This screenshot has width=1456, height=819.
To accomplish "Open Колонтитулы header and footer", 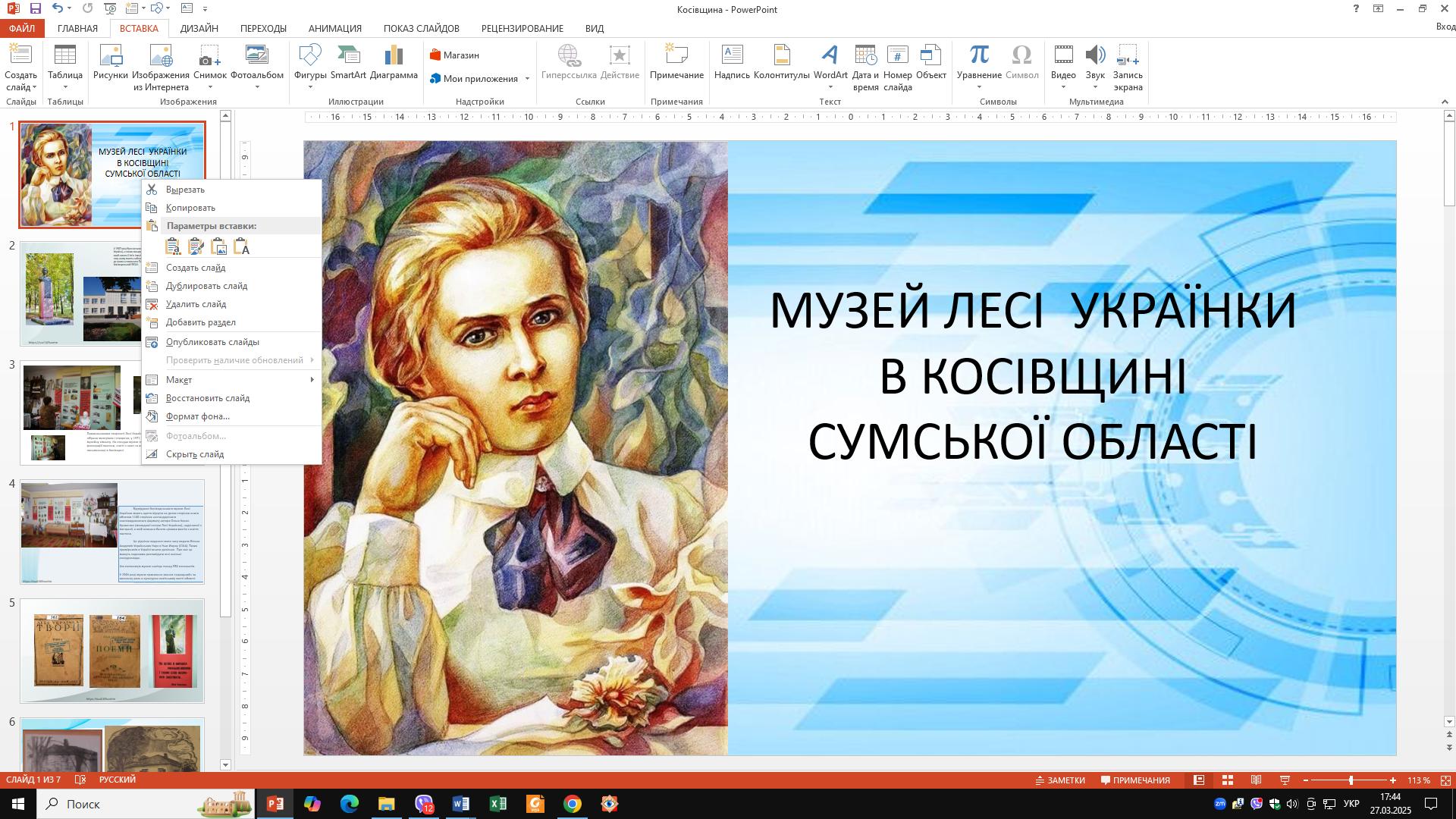I will (782, 61).
